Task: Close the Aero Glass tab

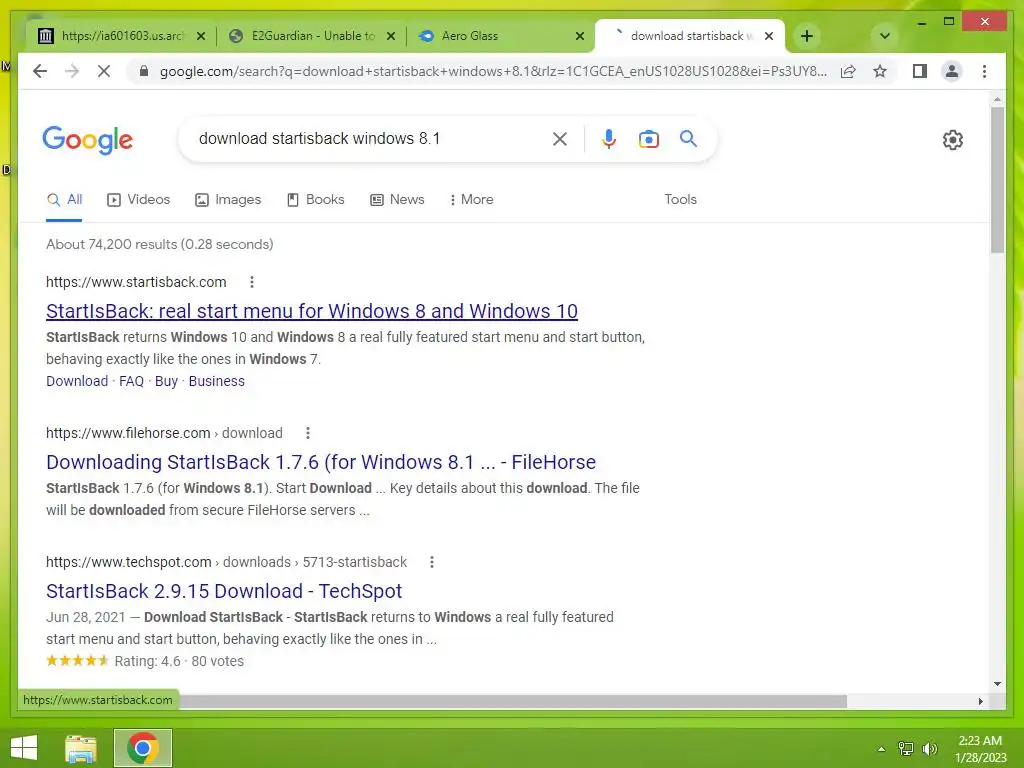Action: pos(580,36)
